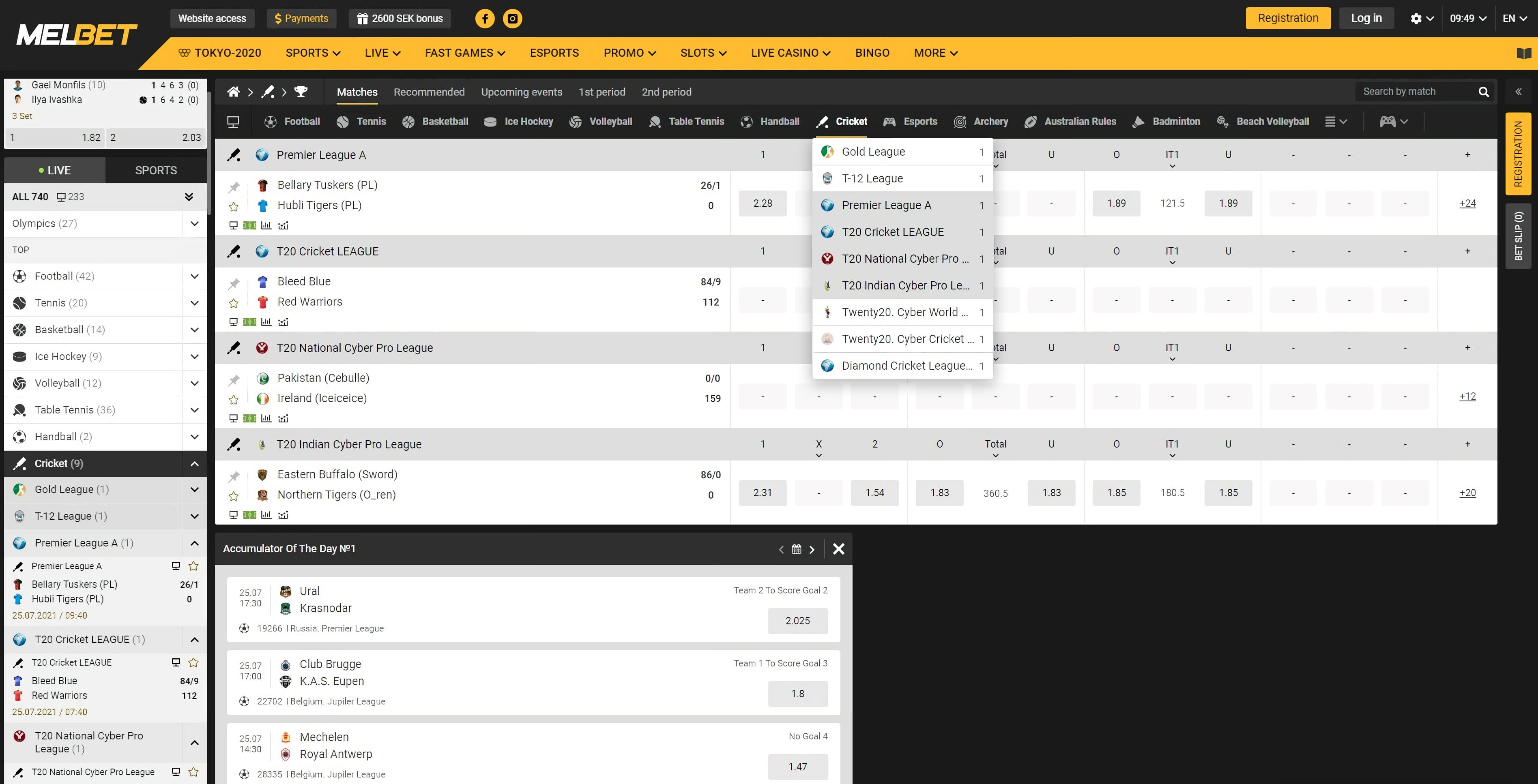1538x784 pixels.
Task: Toggle to the SPORTS view in the left panel
Action: (x=155, y=170)
